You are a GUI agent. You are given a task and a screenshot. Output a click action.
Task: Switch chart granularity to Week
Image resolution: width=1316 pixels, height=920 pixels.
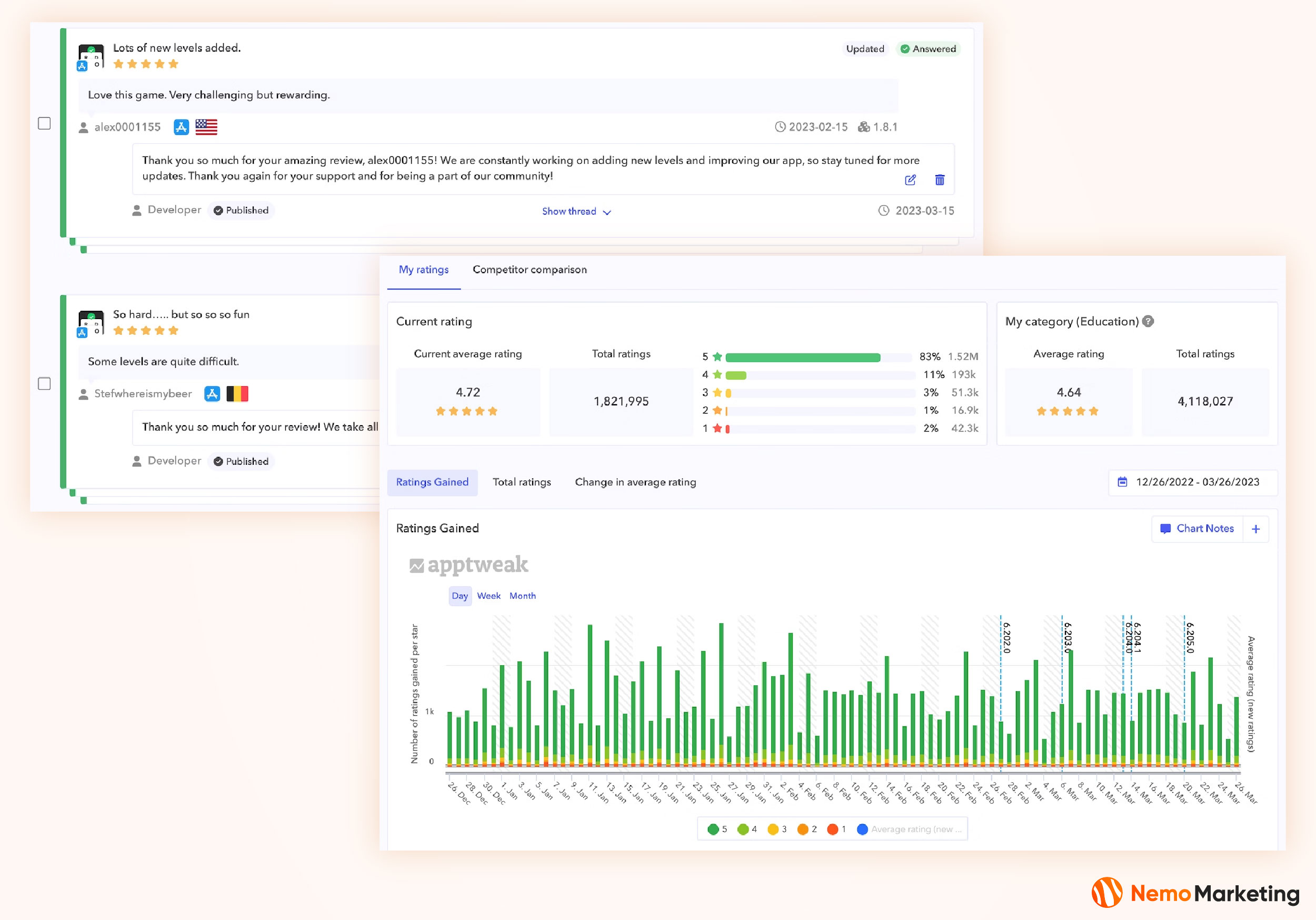488,596
